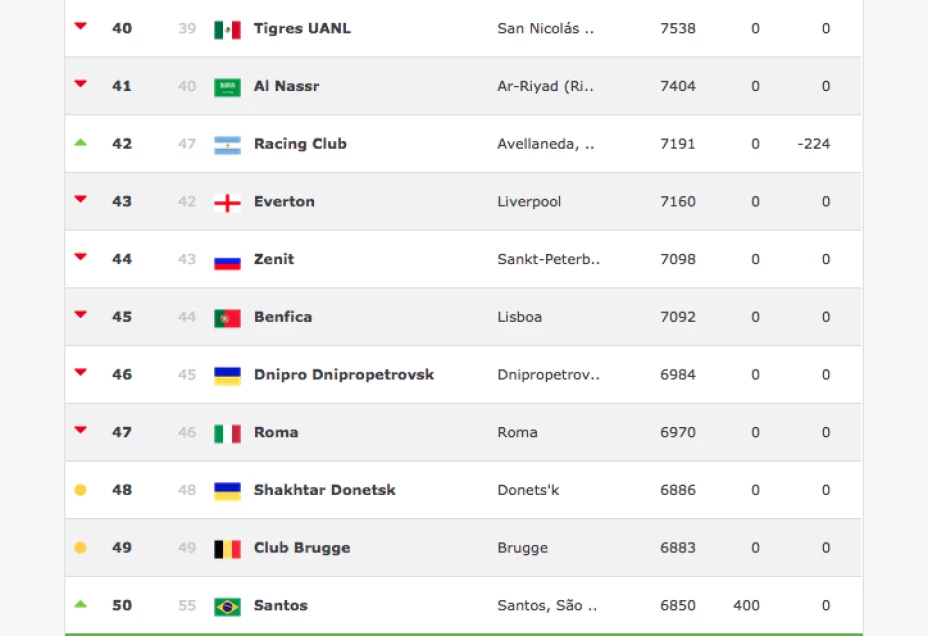Open the Dnipro Dnipropetrovsk club link
The height and width of the screenshot is (636, 928).
344,375
